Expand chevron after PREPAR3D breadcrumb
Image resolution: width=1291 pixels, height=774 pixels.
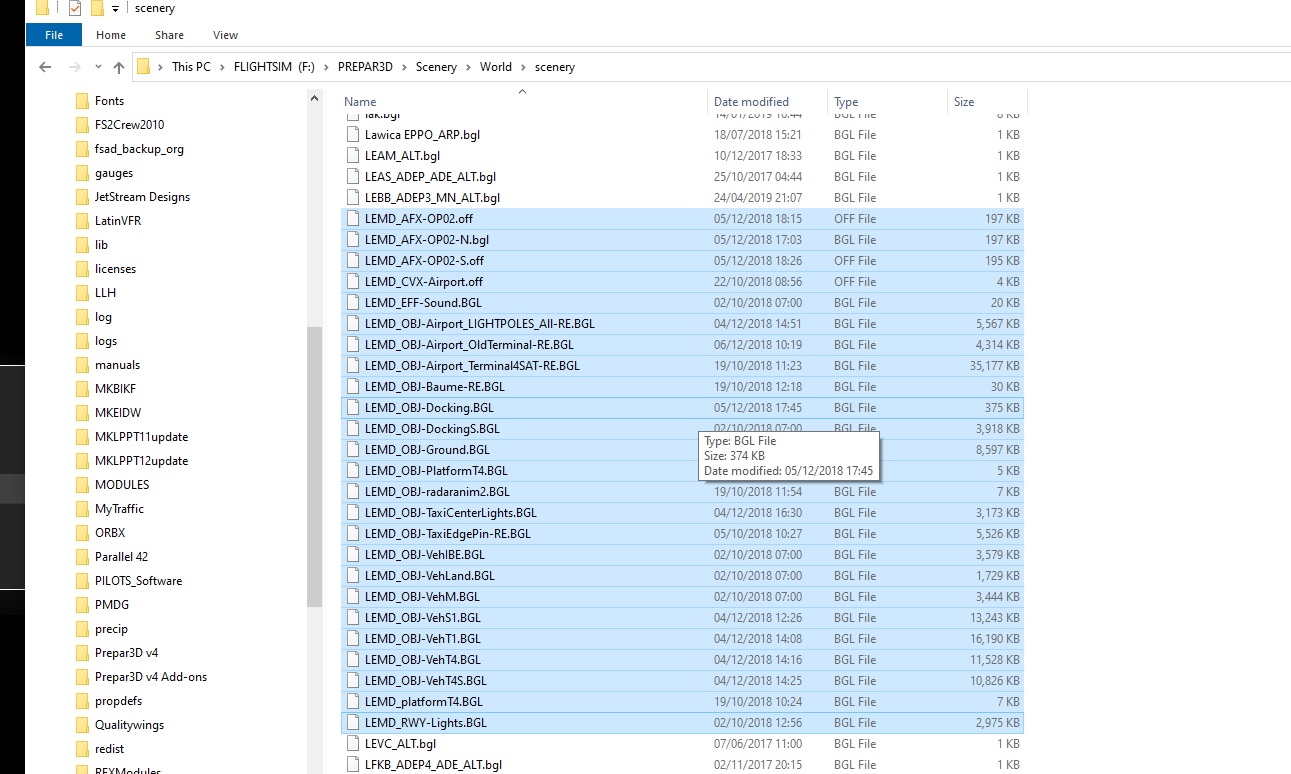(405, 67)
